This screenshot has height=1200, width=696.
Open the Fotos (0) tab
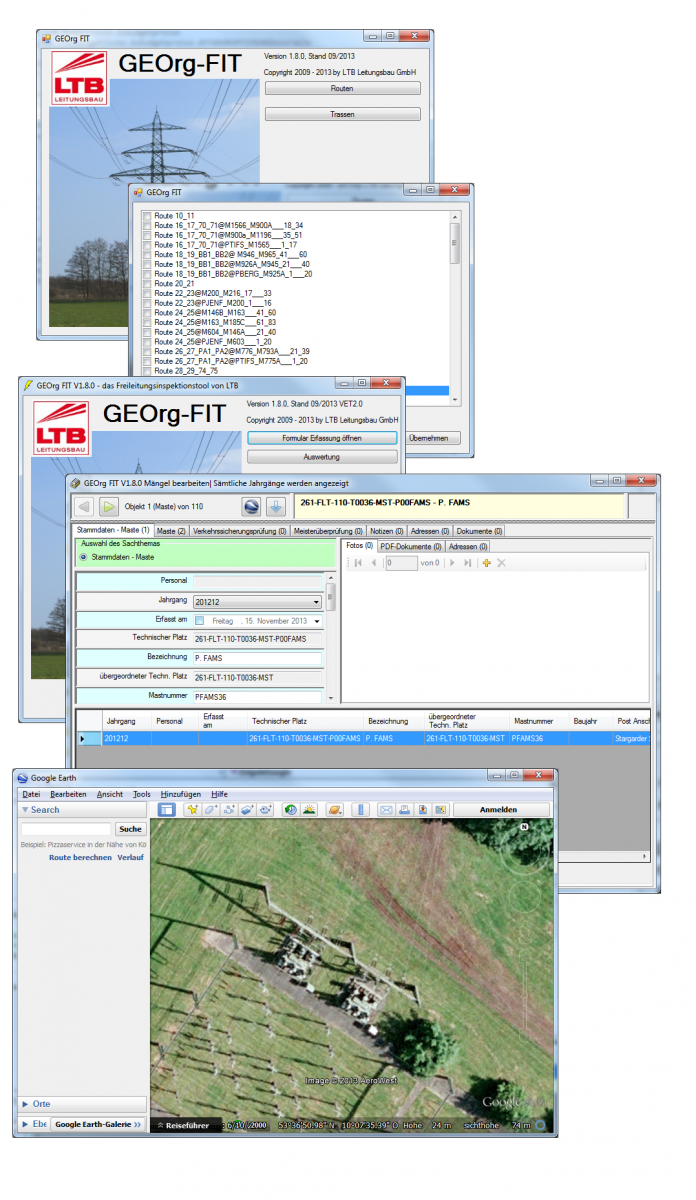click(x=360, y=547)
